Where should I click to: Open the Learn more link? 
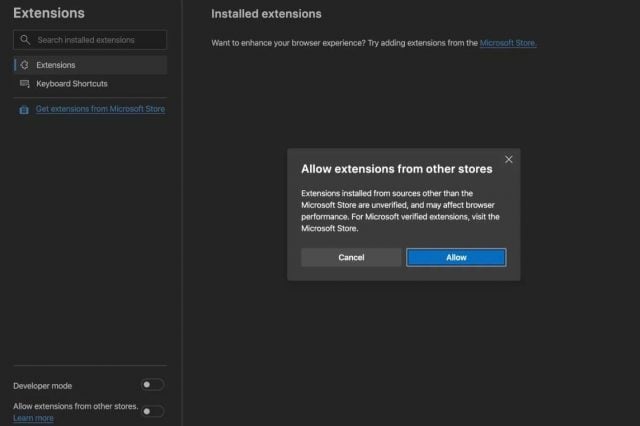tap(33, 418)
